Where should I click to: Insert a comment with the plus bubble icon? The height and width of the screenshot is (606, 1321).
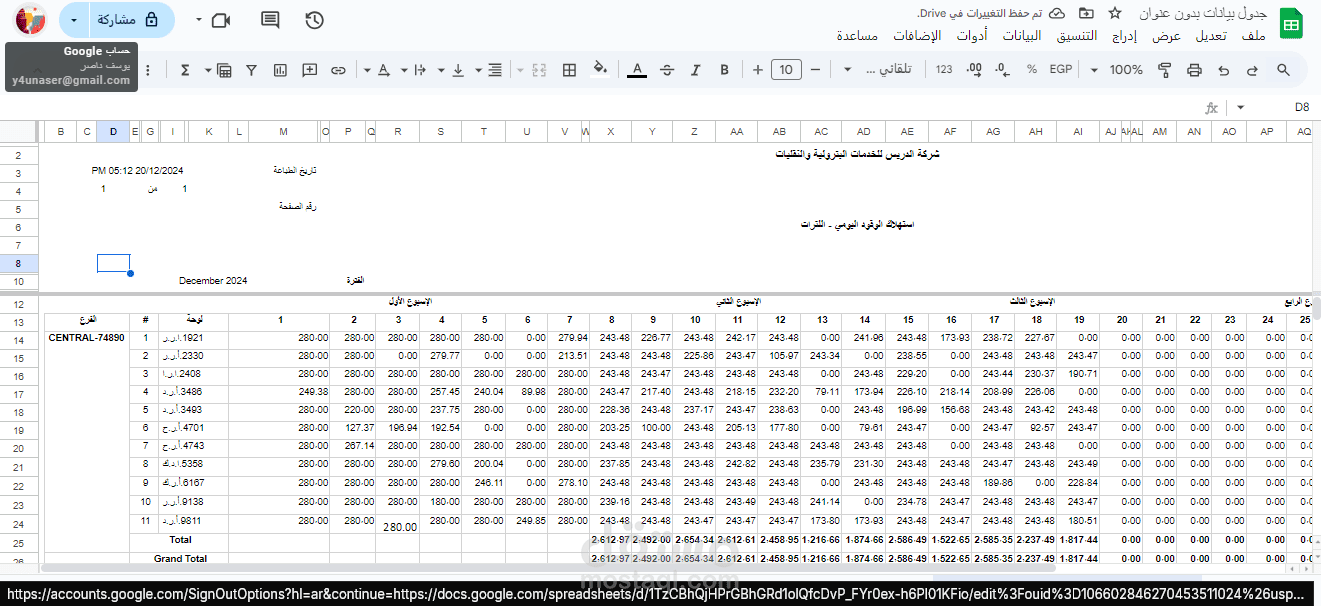(310, 70)
